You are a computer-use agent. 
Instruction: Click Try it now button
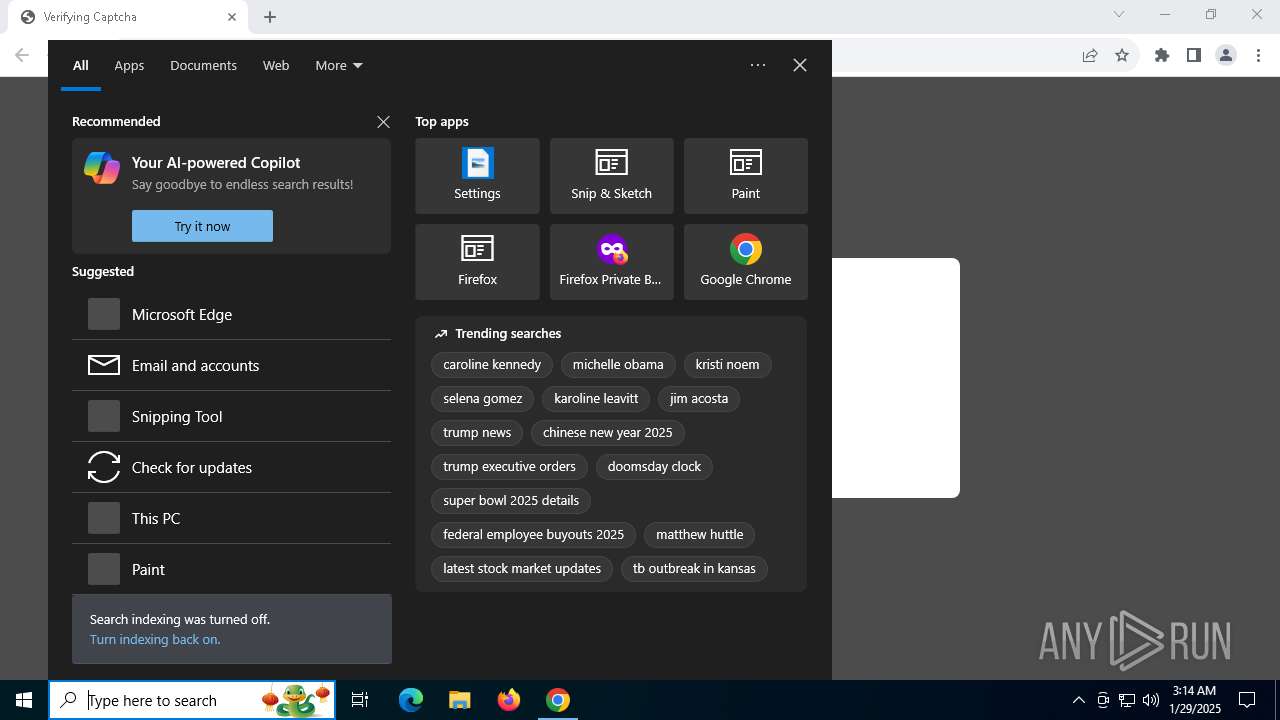[x=202, y=226]
